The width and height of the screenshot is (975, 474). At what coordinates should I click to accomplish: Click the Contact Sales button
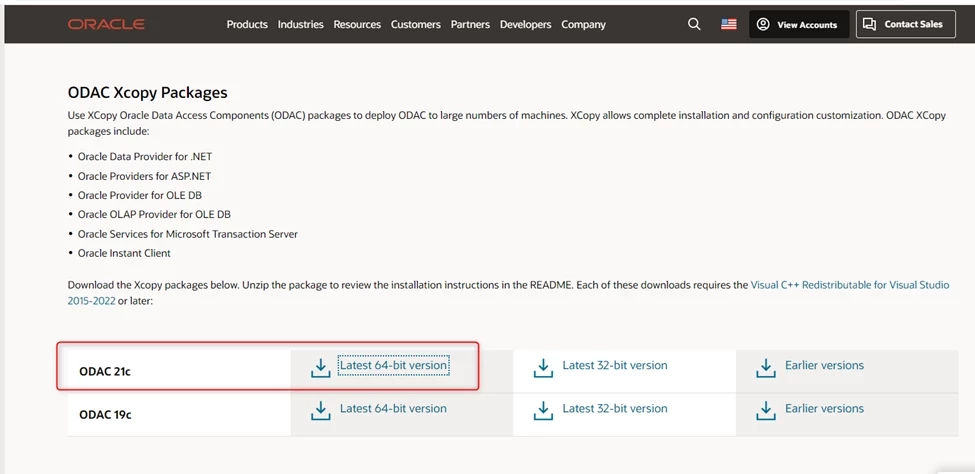tap(905, 24)
